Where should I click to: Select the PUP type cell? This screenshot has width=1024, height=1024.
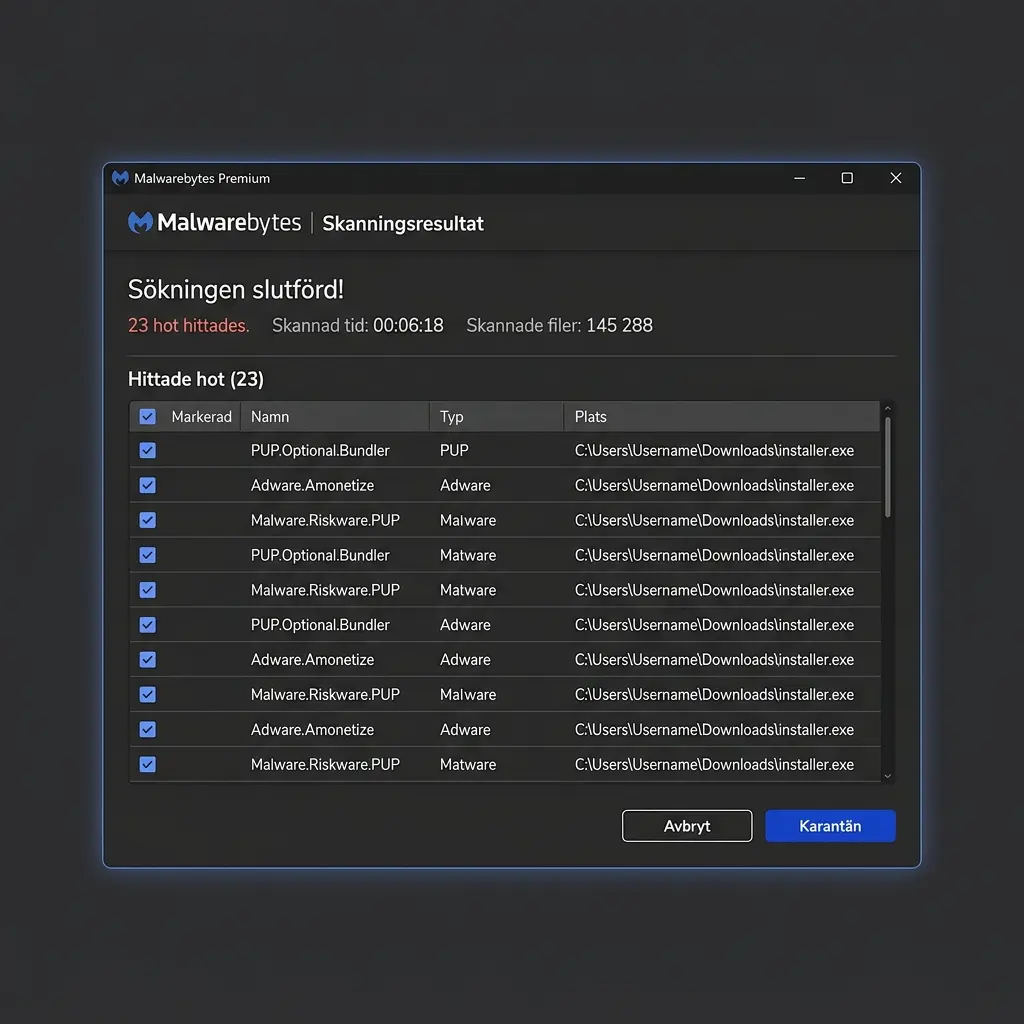point(455,451)
